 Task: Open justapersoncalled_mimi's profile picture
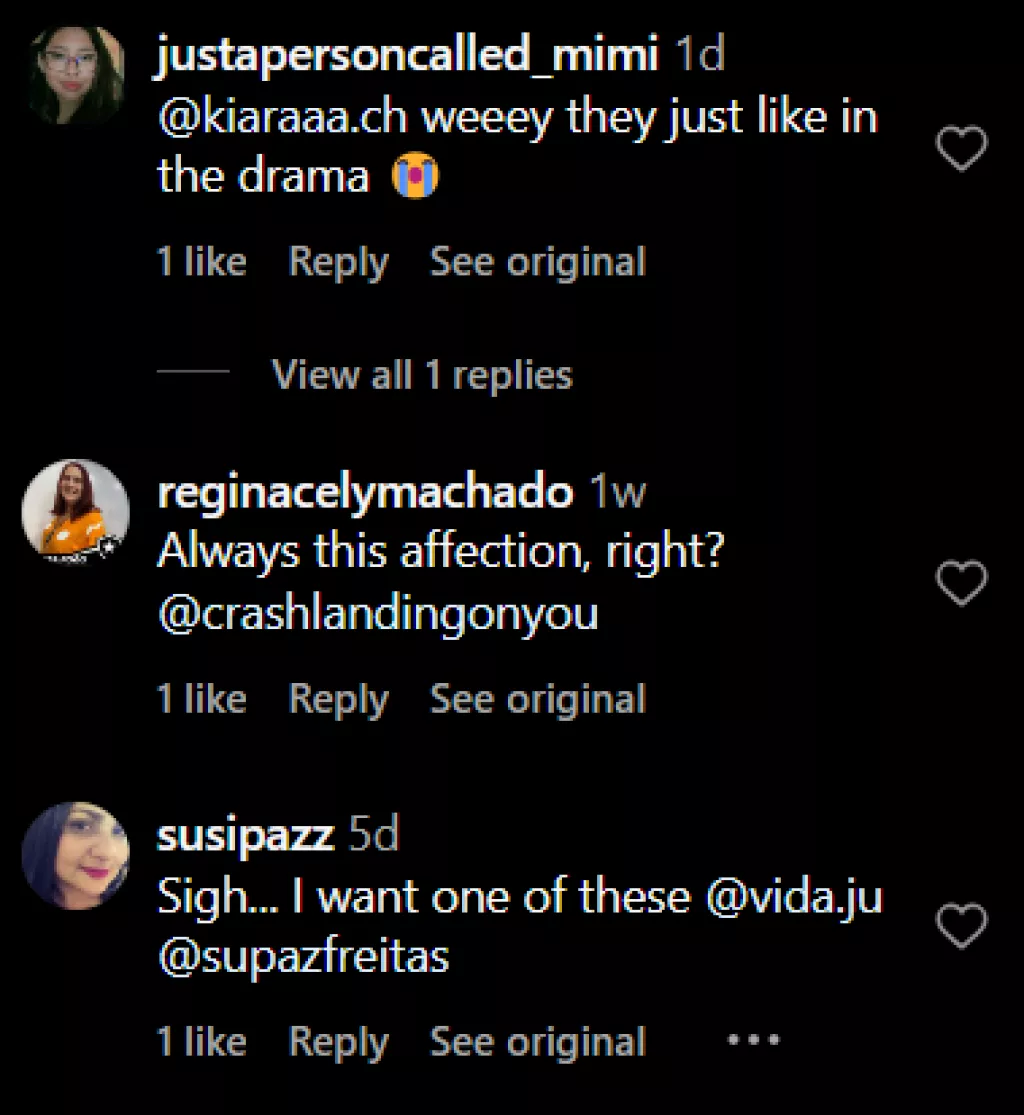click(x=76, y=76)
